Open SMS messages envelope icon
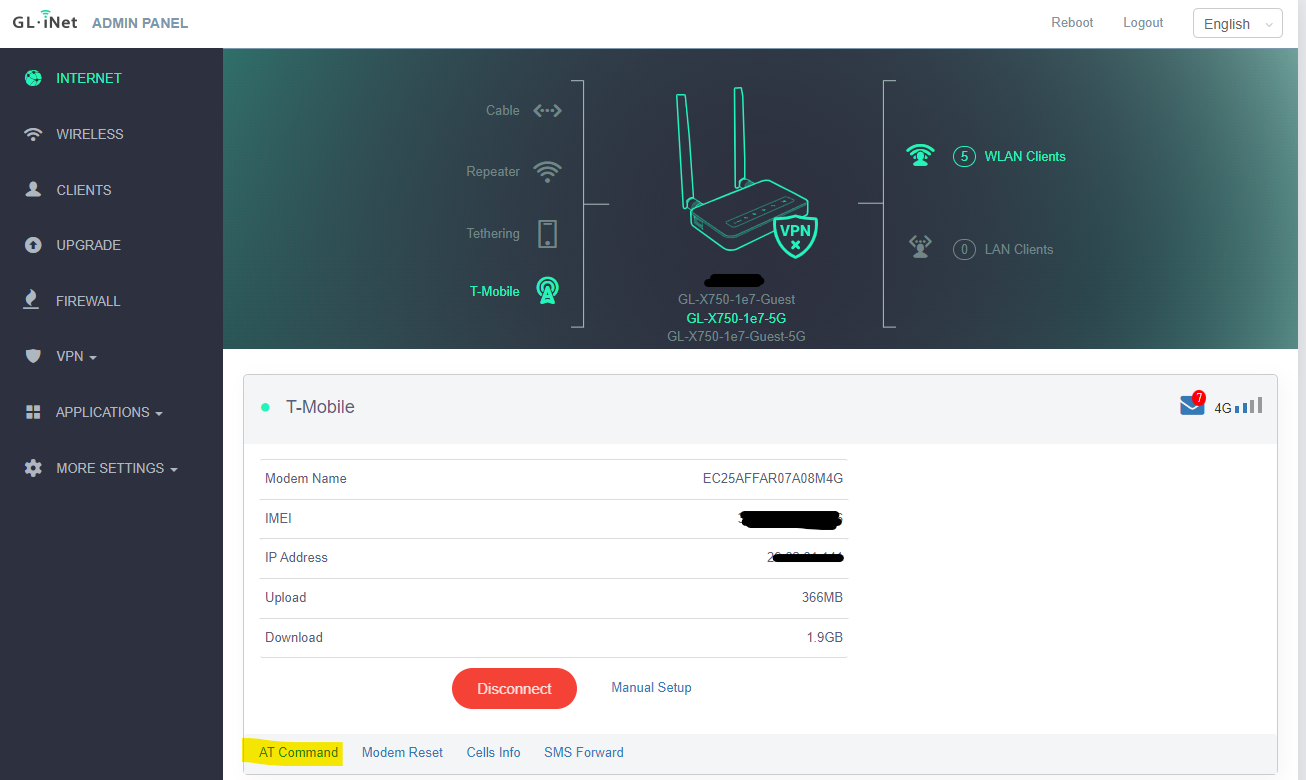Image resolution: width=1306 pixels, height=780 pixels. click(x=1192, y=404)
